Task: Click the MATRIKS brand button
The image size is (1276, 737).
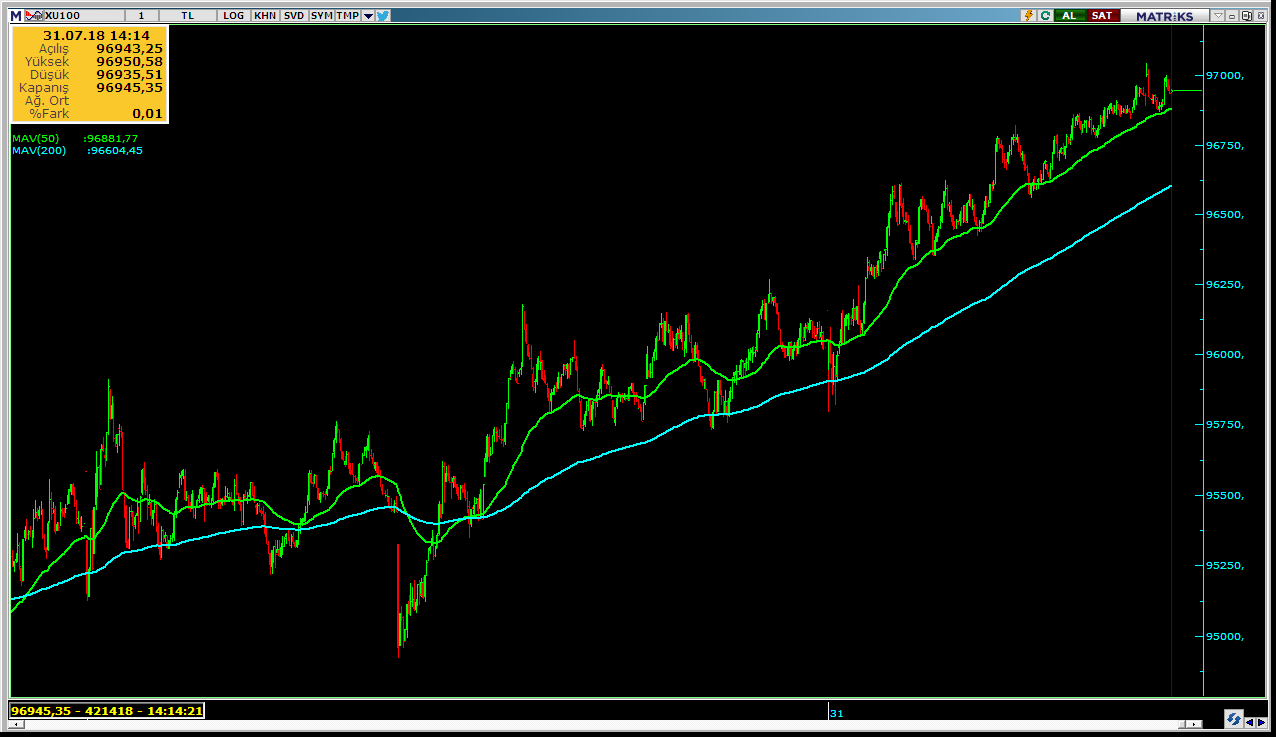Action: 1164,15
